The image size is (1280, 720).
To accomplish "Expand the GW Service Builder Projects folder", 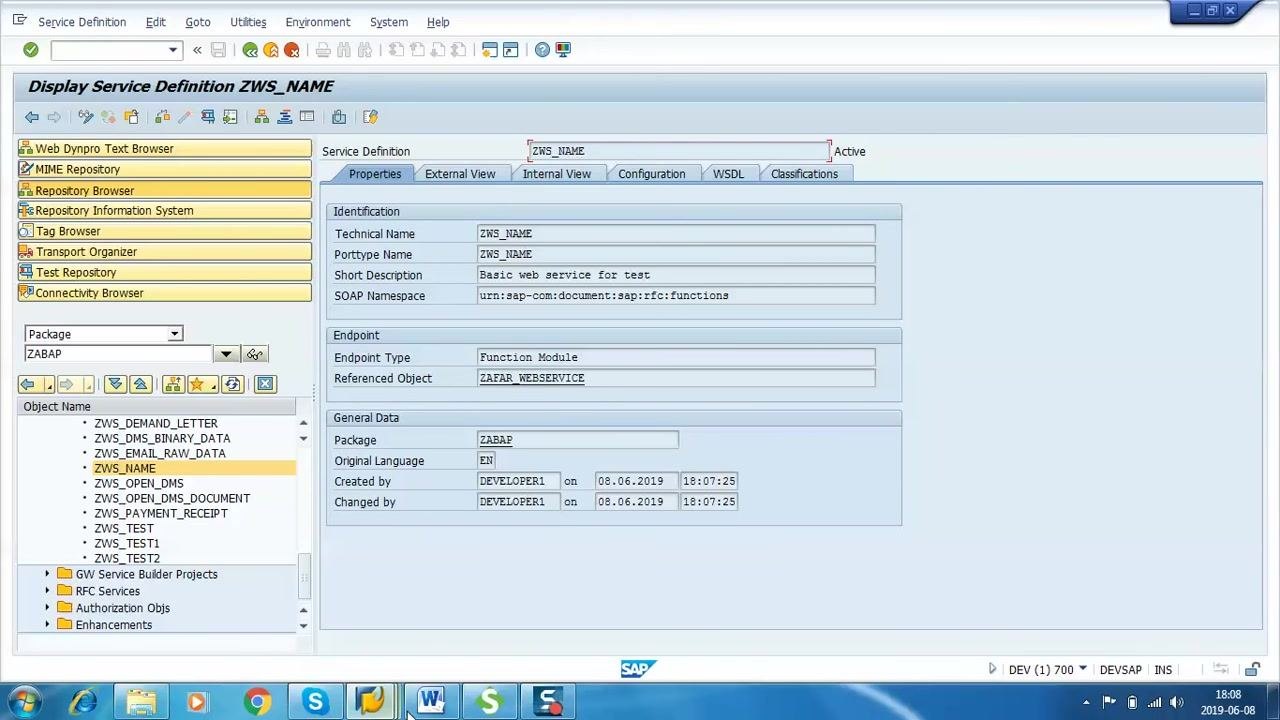I will 47,574.
